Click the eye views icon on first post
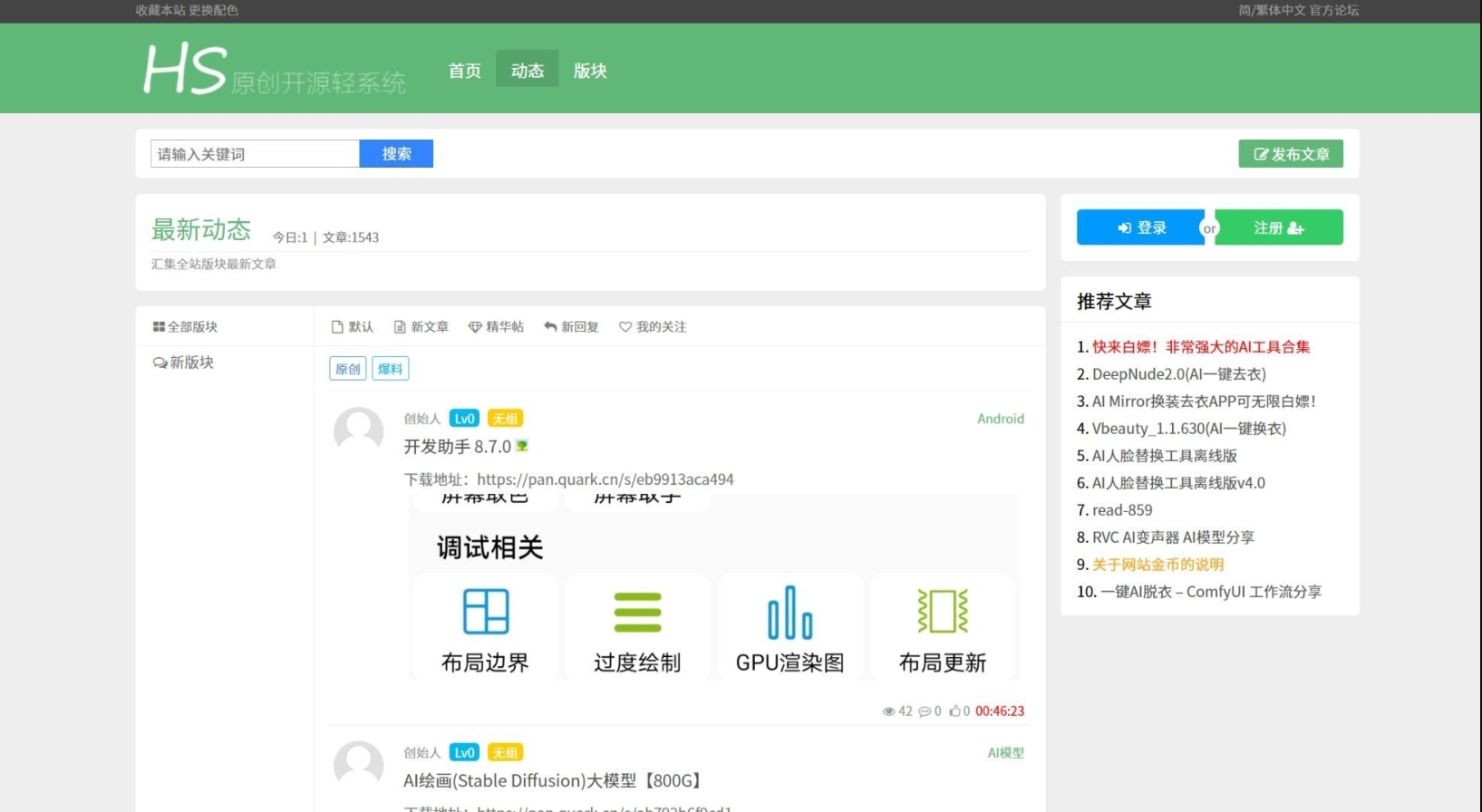1482x812 pixels. coord(888,711)
